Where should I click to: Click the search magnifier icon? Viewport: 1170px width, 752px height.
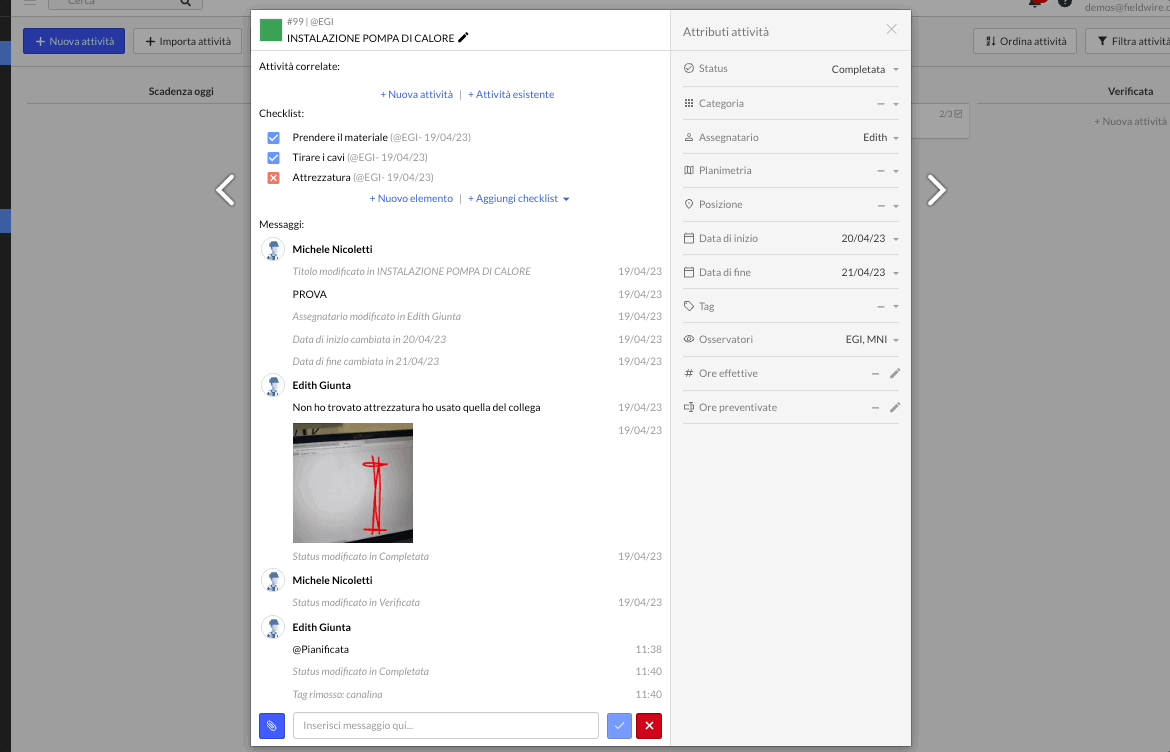[185, 3]
